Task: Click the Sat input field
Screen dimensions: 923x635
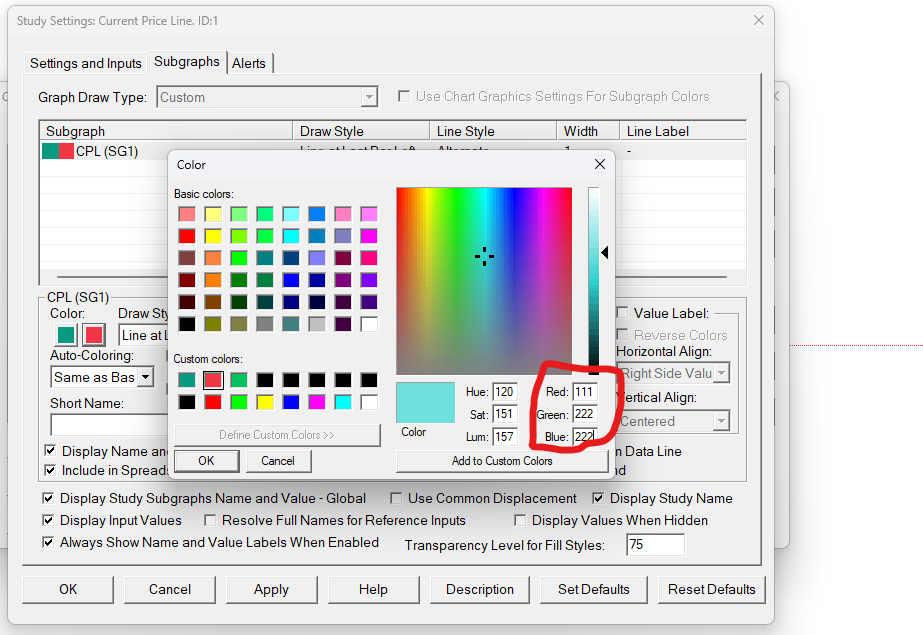Action: pos(504,414)
